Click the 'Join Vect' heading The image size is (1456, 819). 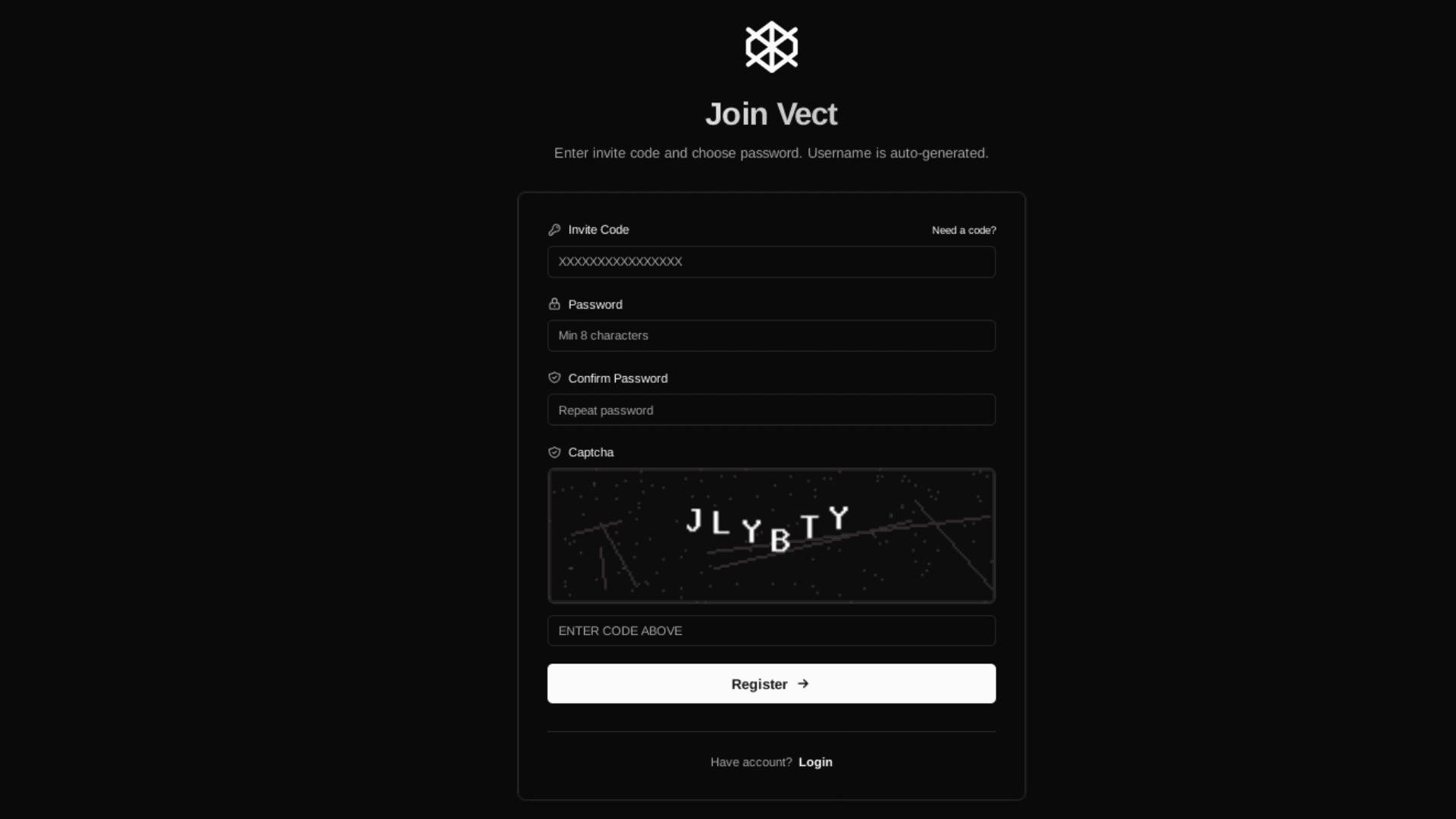click(771, 115)
